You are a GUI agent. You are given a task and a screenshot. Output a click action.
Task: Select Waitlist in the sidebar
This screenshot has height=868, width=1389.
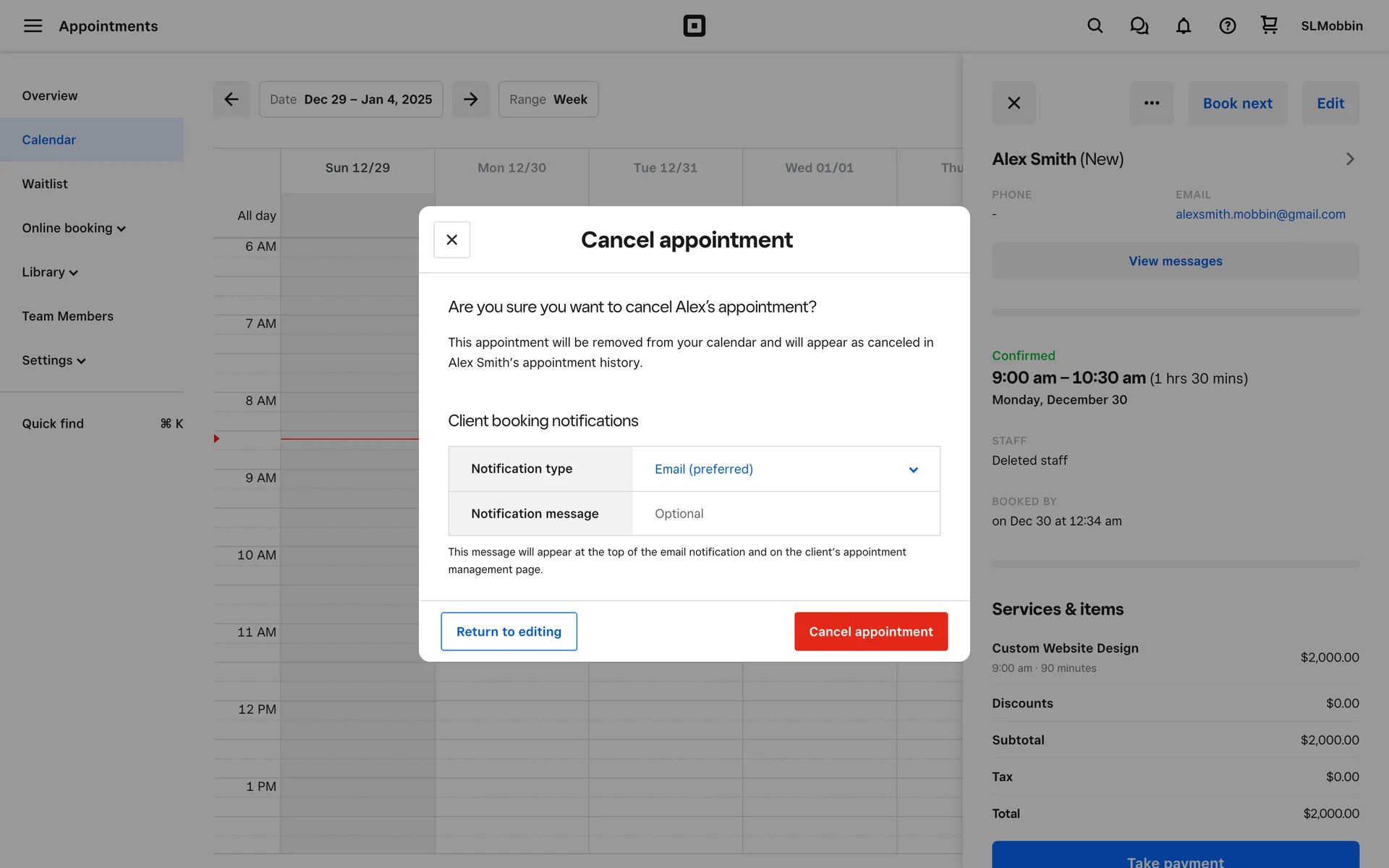pos(45,184)
